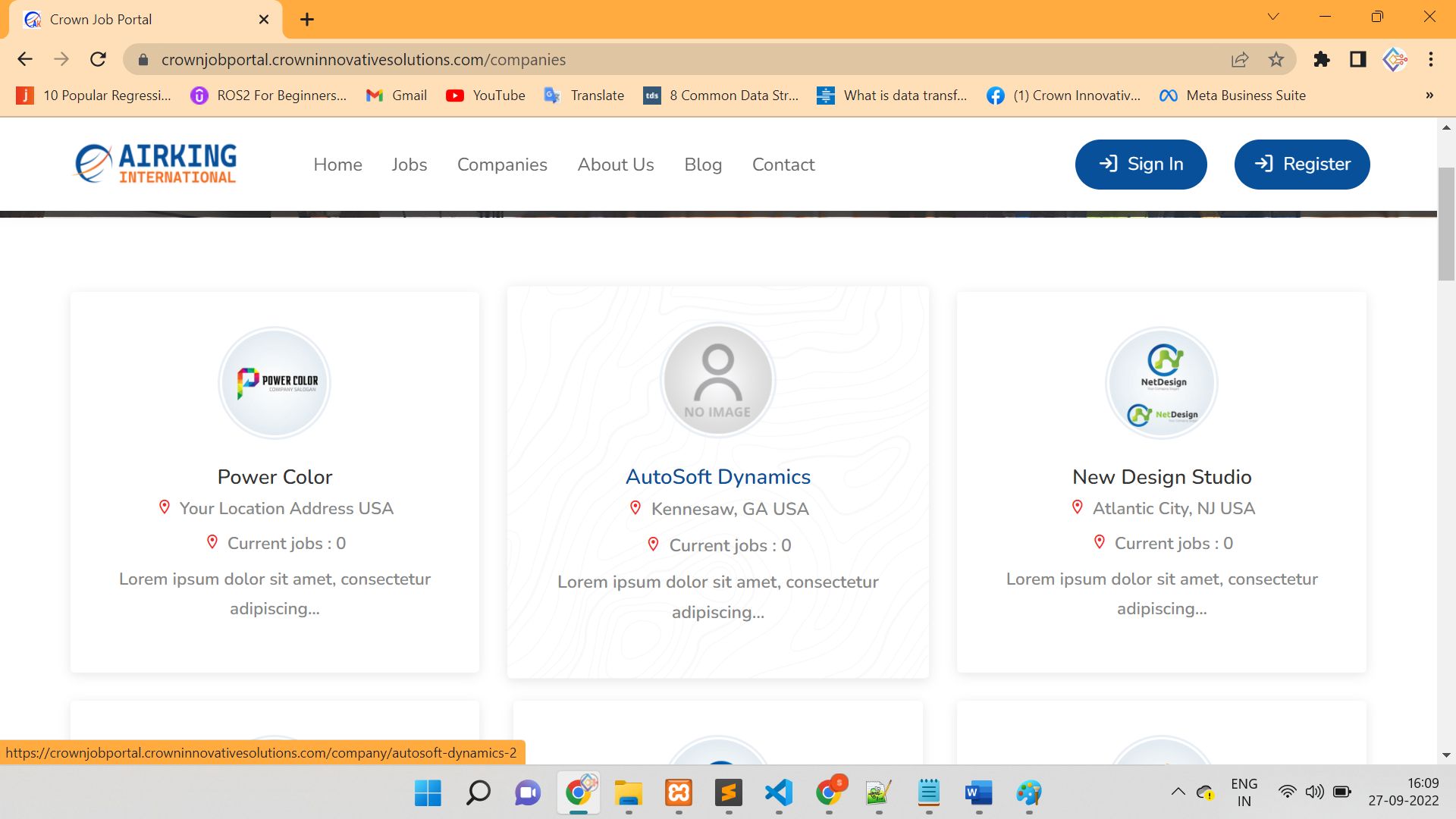Go to Jobs menu item
This screenshot has height=819, width=1456.
409,165
